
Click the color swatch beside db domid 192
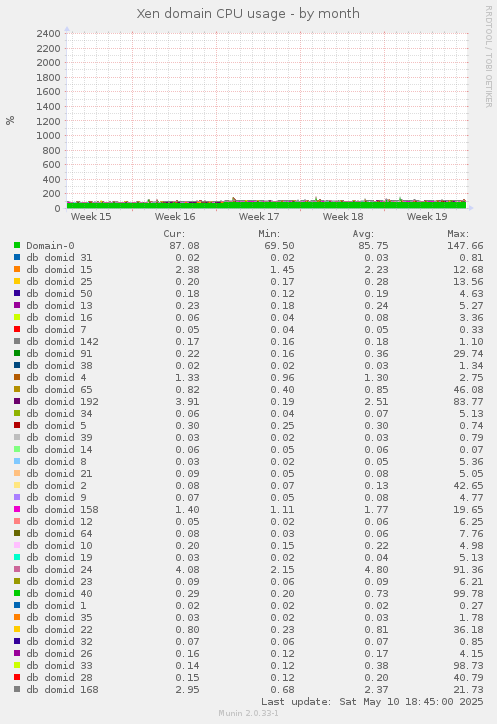coord(17,401)
